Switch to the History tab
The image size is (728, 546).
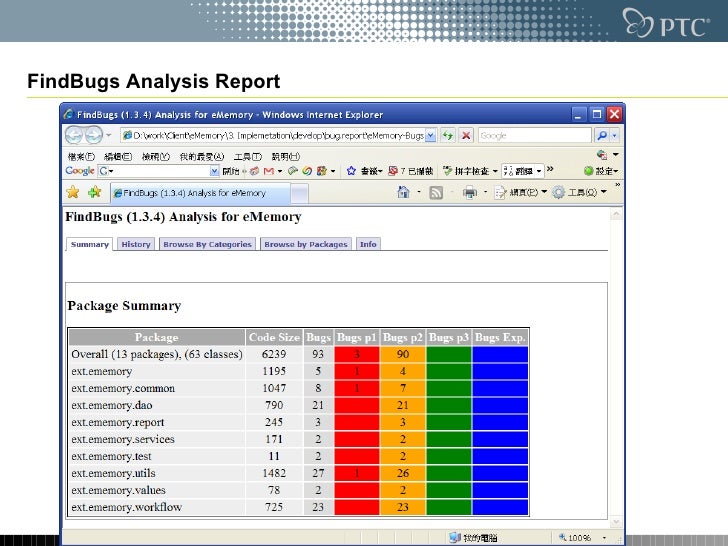[135, 244]
